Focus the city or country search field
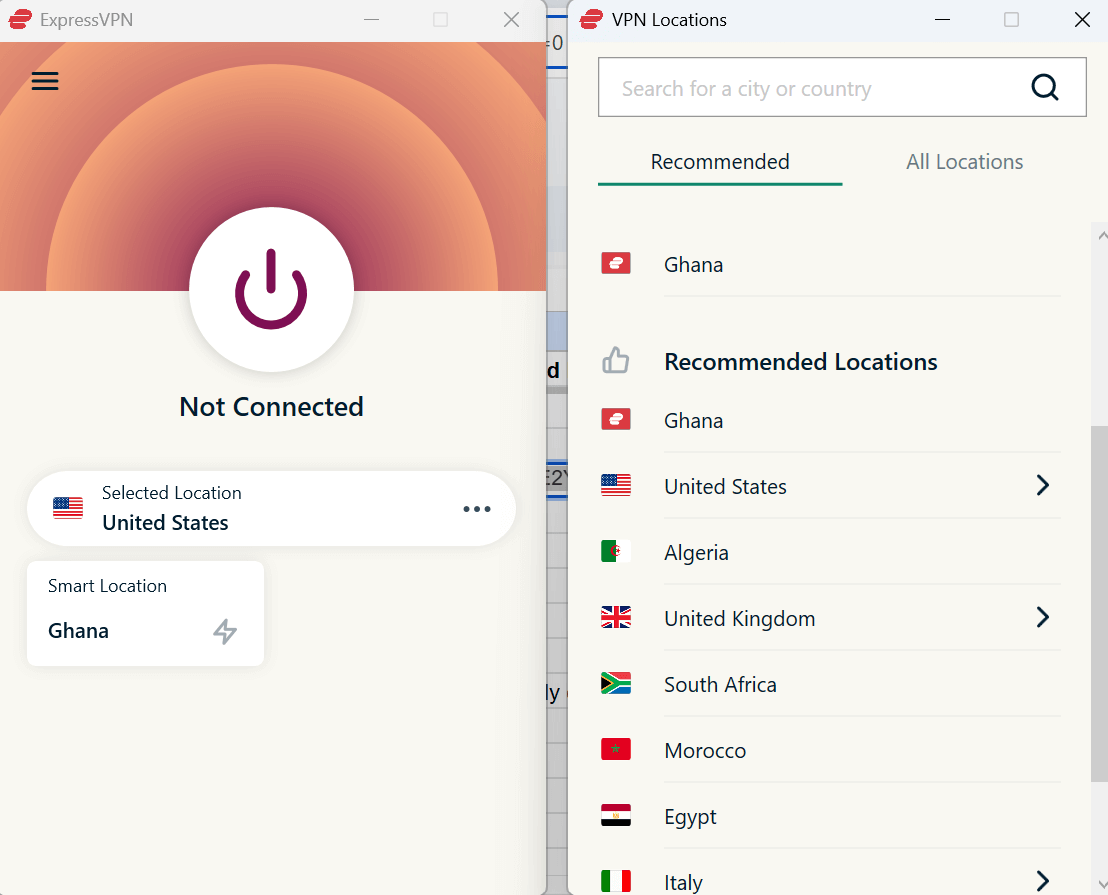Image resolution: width=1108 pixels, height=895 pixels. (x=842, y=88)
